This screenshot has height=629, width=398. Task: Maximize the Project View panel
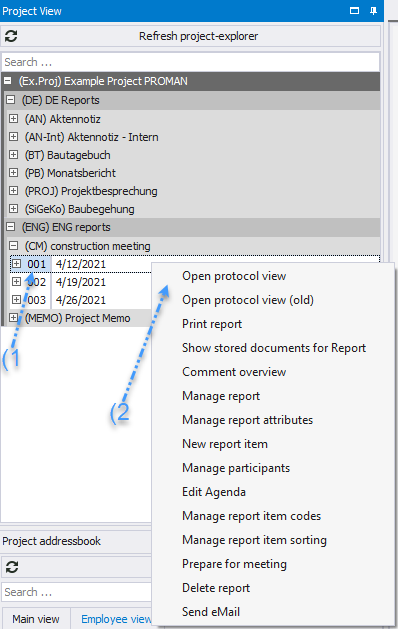point(355,11)
